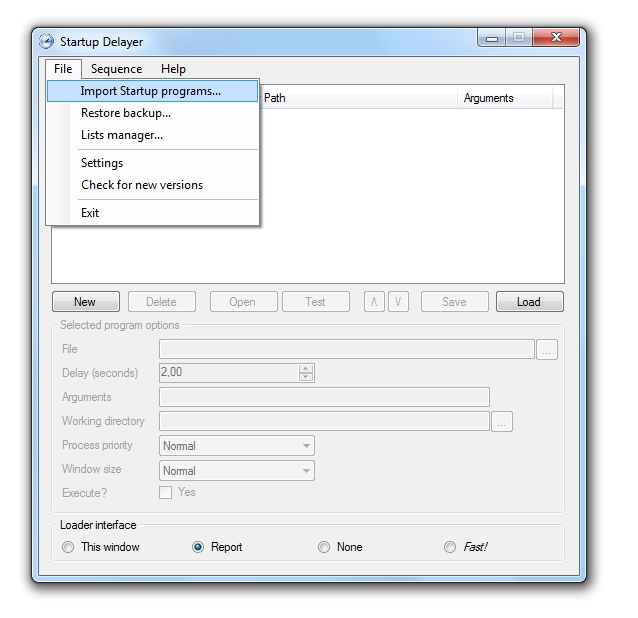
Task: Select Restore backup from File menu
Action: [x=153, y=113]
